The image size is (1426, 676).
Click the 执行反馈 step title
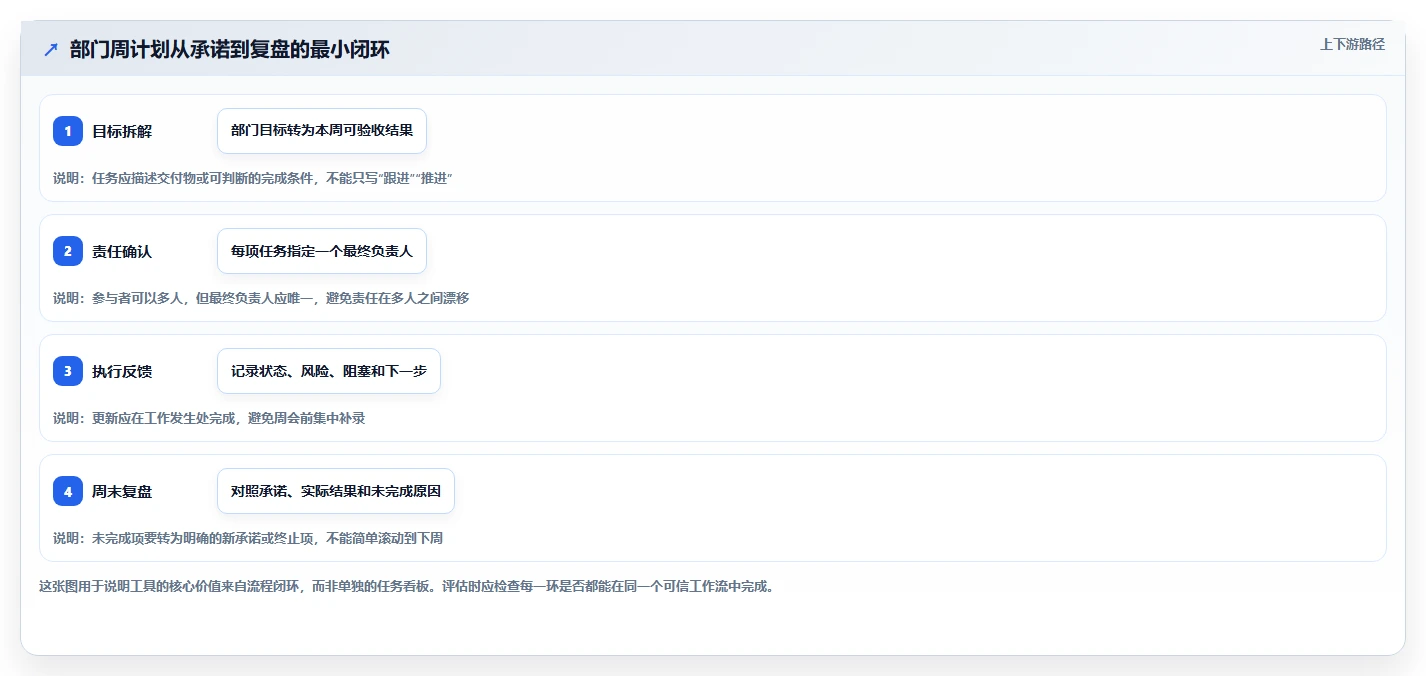pos(122,371)
